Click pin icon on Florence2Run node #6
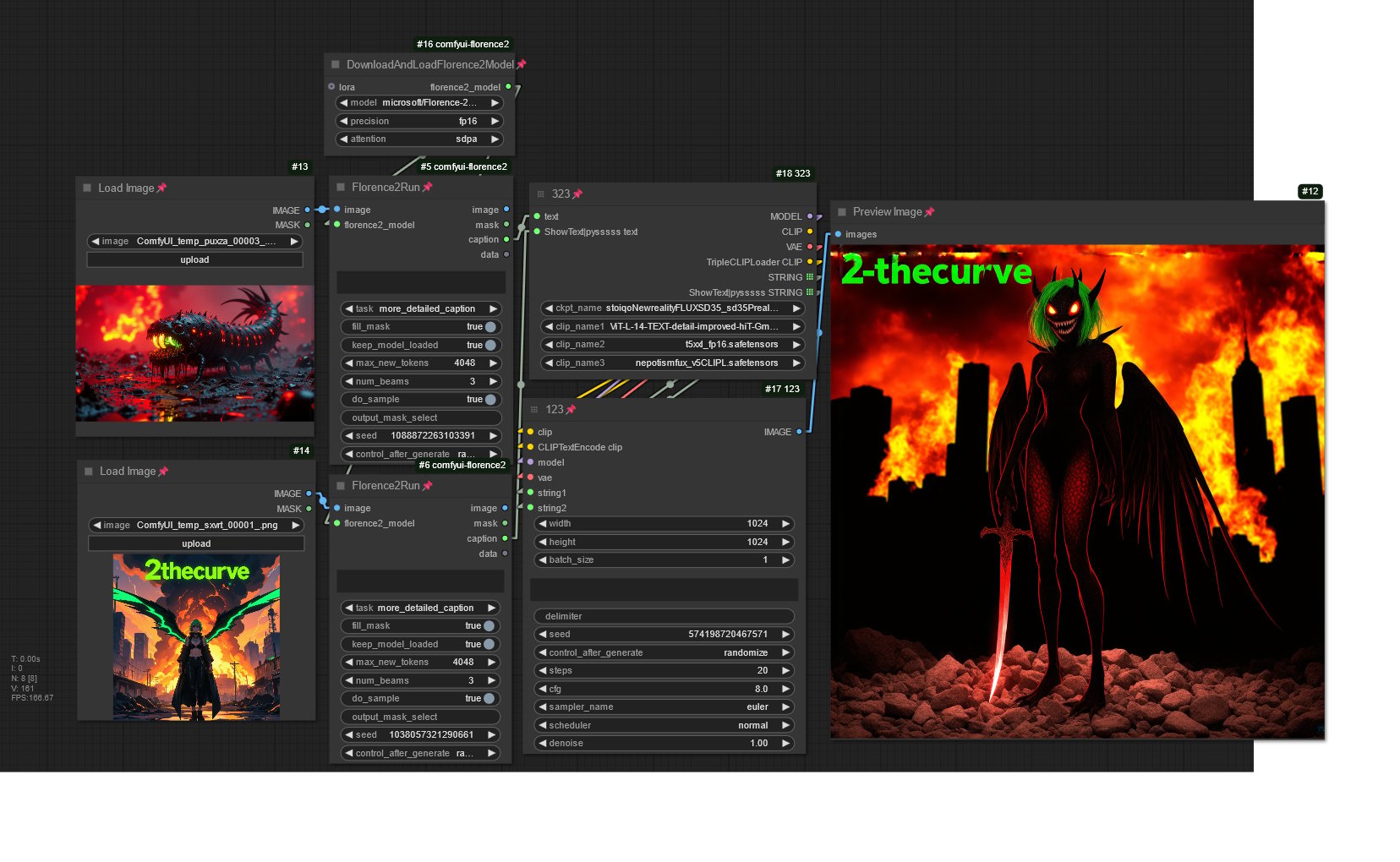The image size is (1400, 862). (x=427, y=485)
